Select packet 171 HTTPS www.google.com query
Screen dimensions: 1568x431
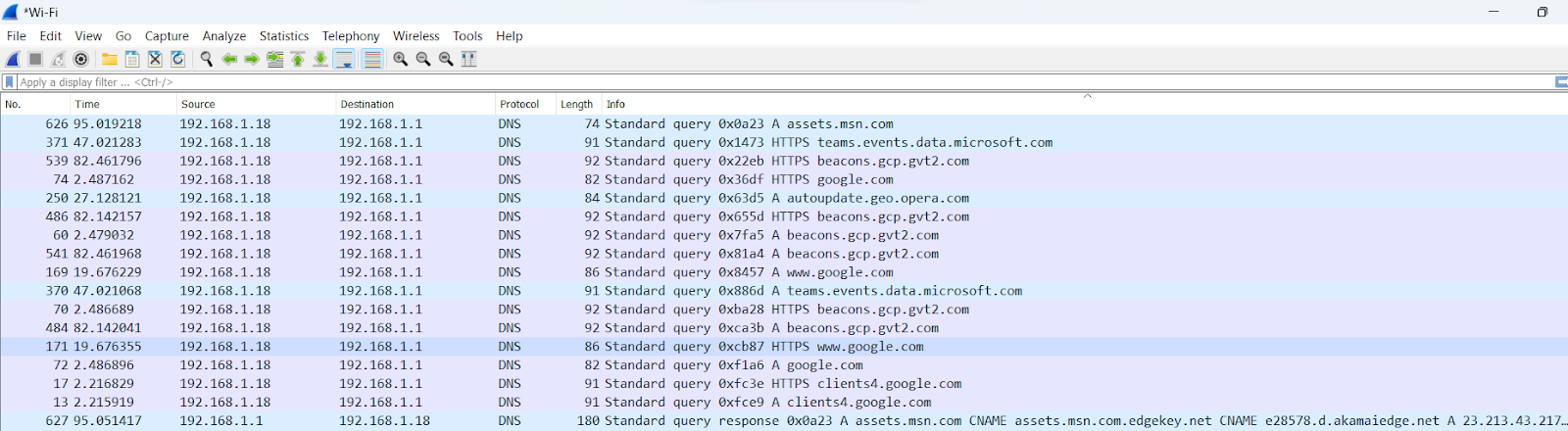(784, 347)
